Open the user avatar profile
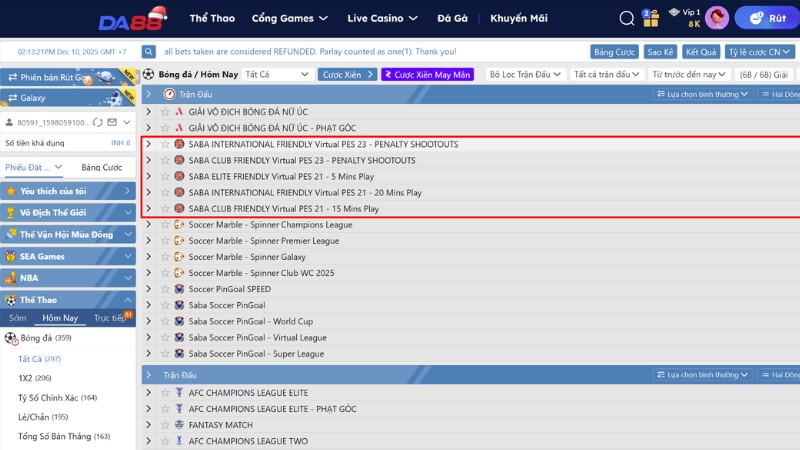Screen dimensions: 800x450 717,18
